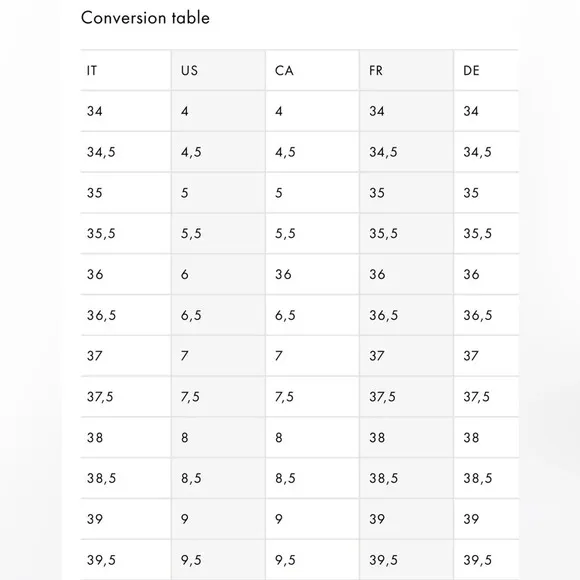Click the CA 7,5 cell
Image resolution: width=580 pixels, height=580 pixels.
312,397
